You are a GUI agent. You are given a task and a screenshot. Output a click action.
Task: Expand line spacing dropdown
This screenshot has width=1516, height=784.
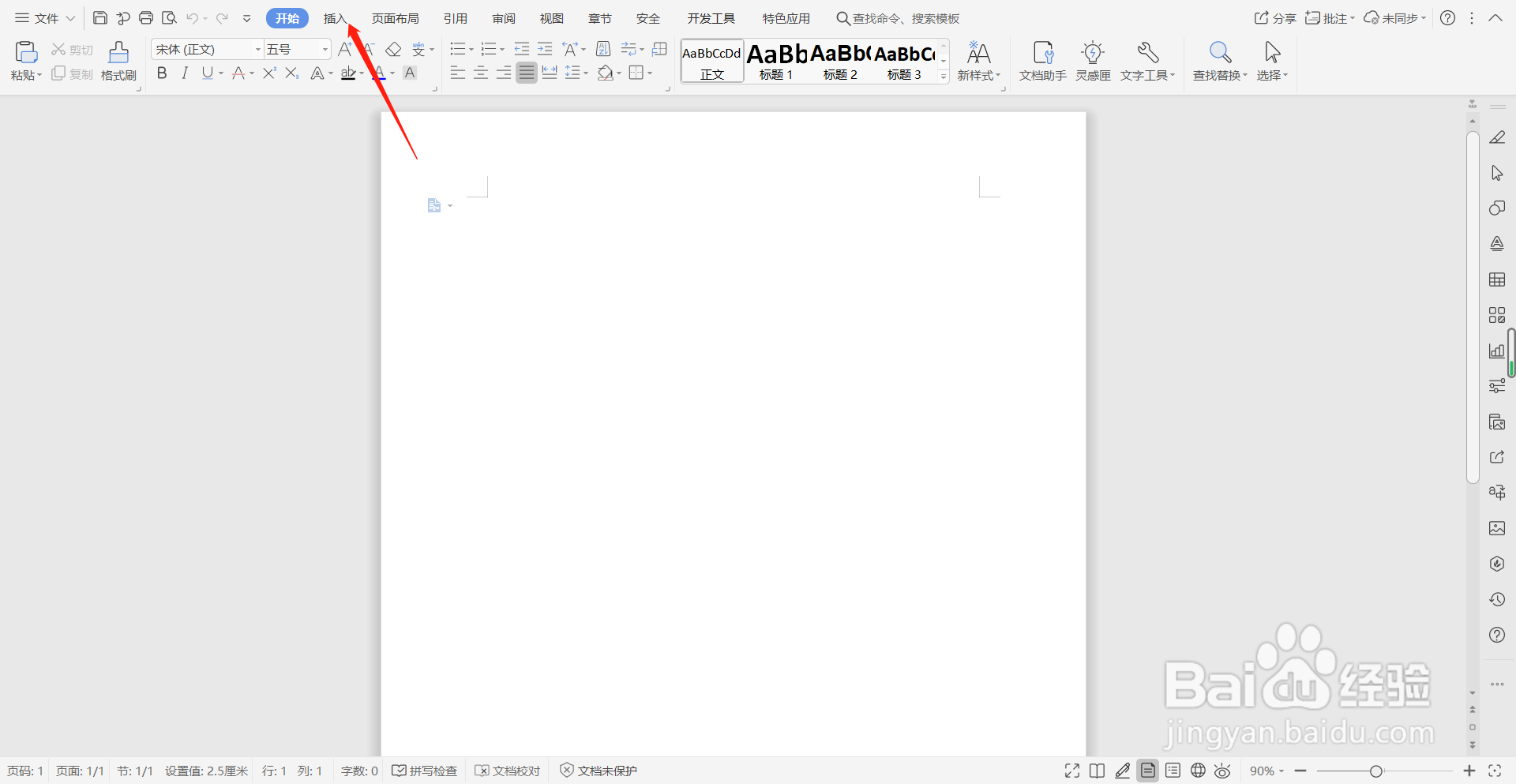click(x=586, y=73)
